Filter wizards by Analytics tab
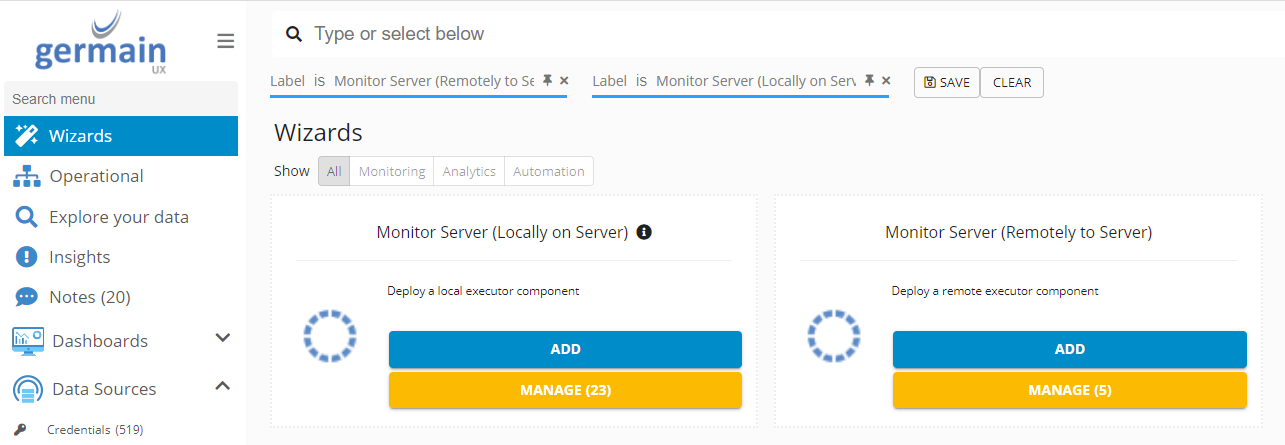1285x445 pixels. point(469,171)
